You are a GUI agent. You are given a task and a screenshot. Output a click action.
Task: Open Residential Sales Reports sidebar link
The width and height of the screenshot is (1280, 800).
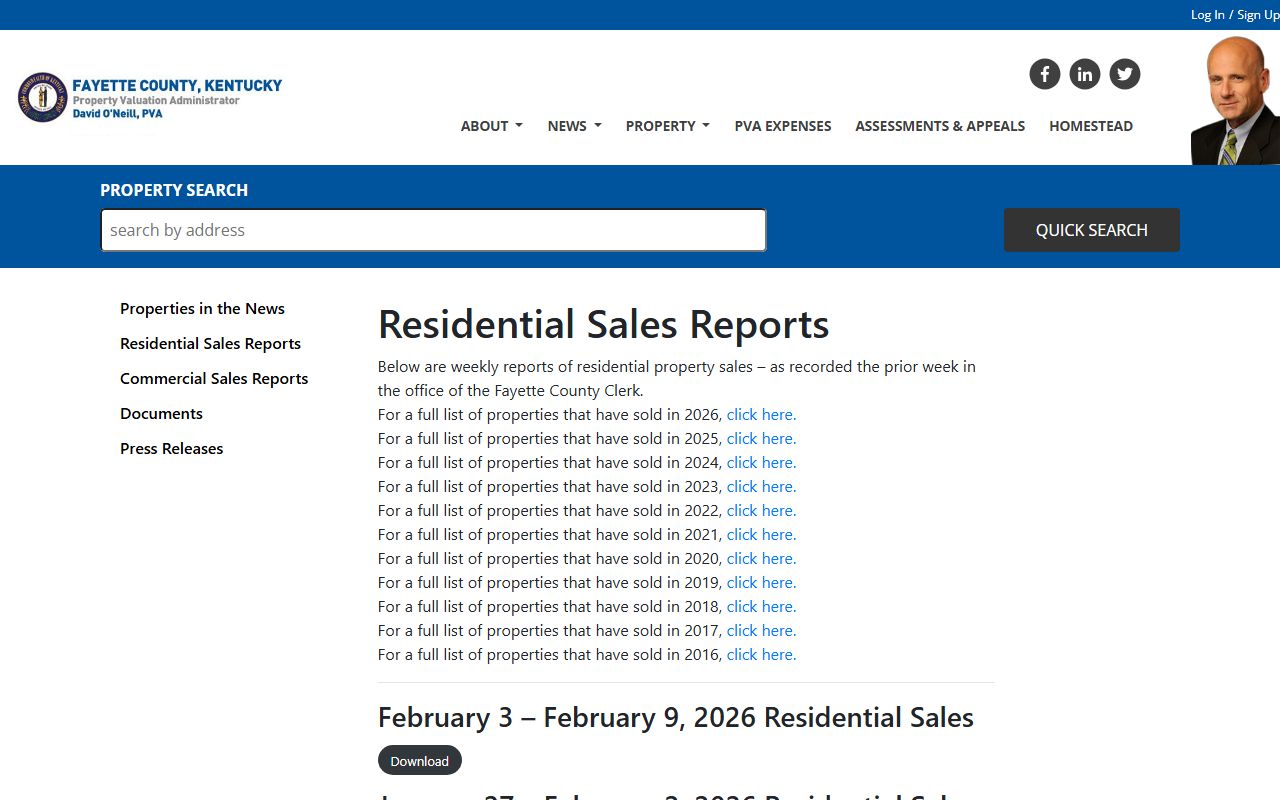(x=210, y=344)
